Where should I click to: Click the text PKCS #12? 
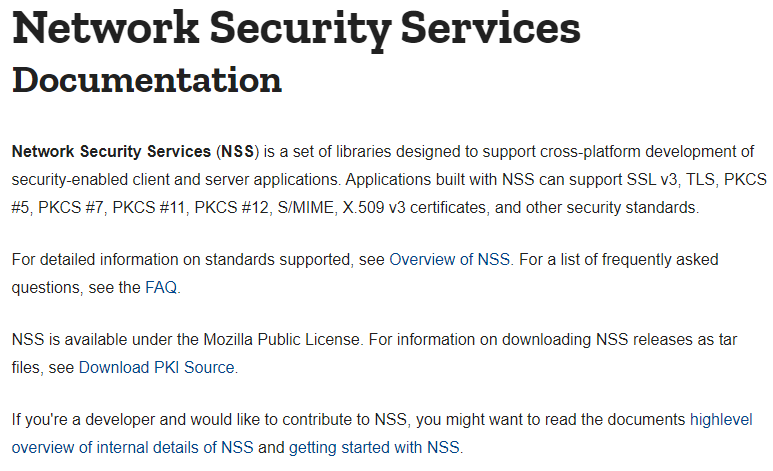coord(232,208)
